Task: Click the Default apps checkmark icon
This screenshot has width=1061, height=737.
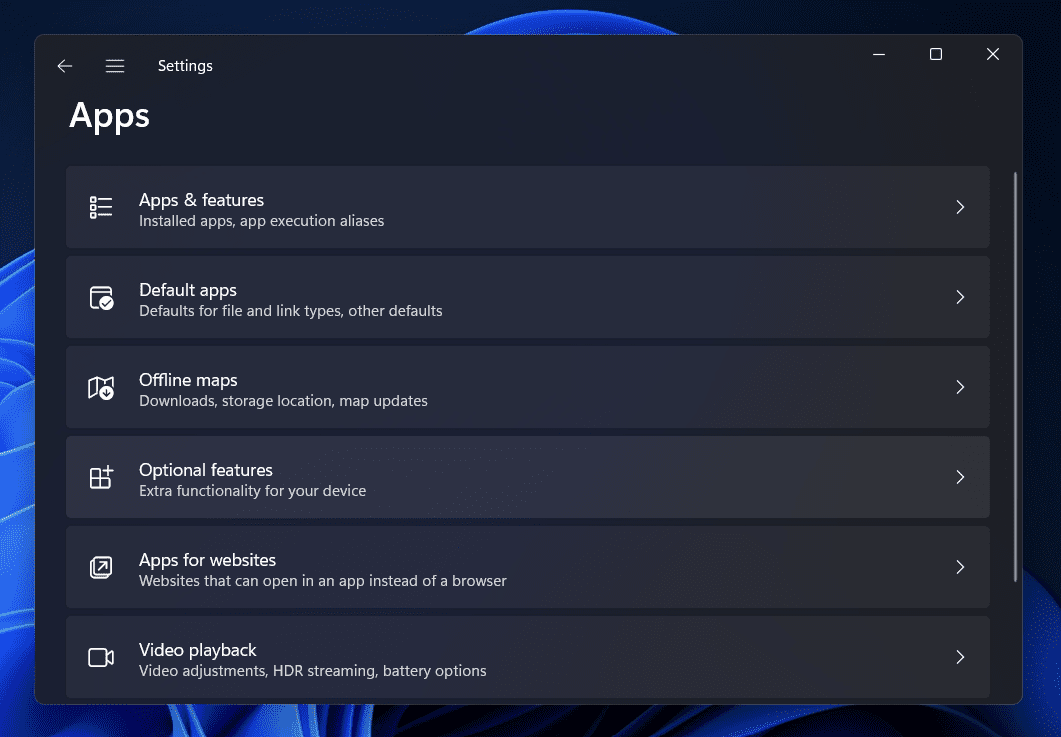Action: [101, 297]
